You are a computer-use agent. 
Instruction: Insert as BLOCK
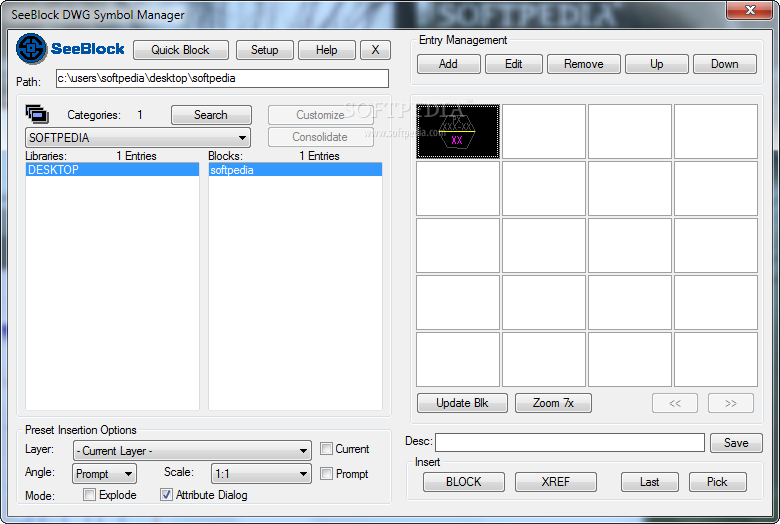click(464, 482)
